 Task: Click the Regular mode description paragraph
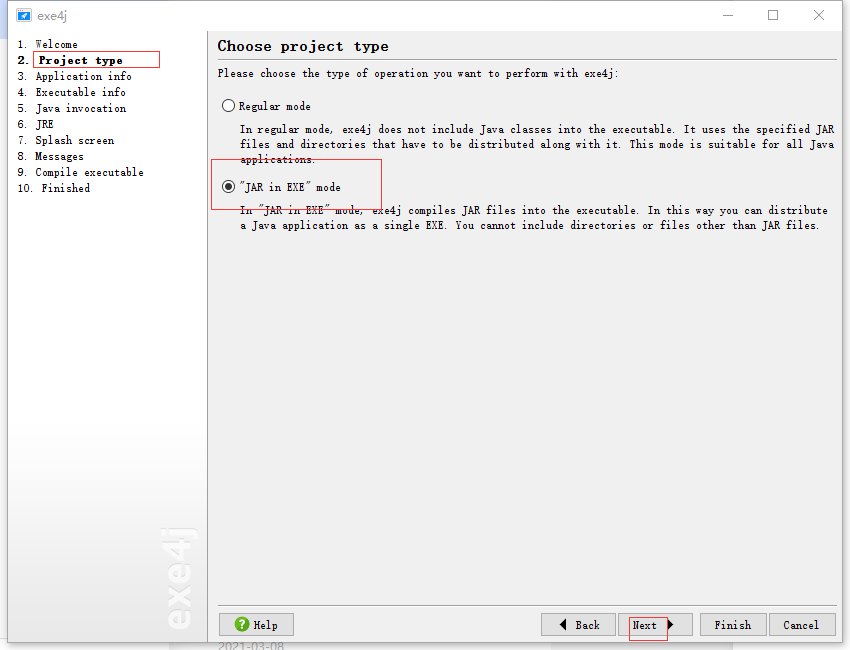[537, 144]
